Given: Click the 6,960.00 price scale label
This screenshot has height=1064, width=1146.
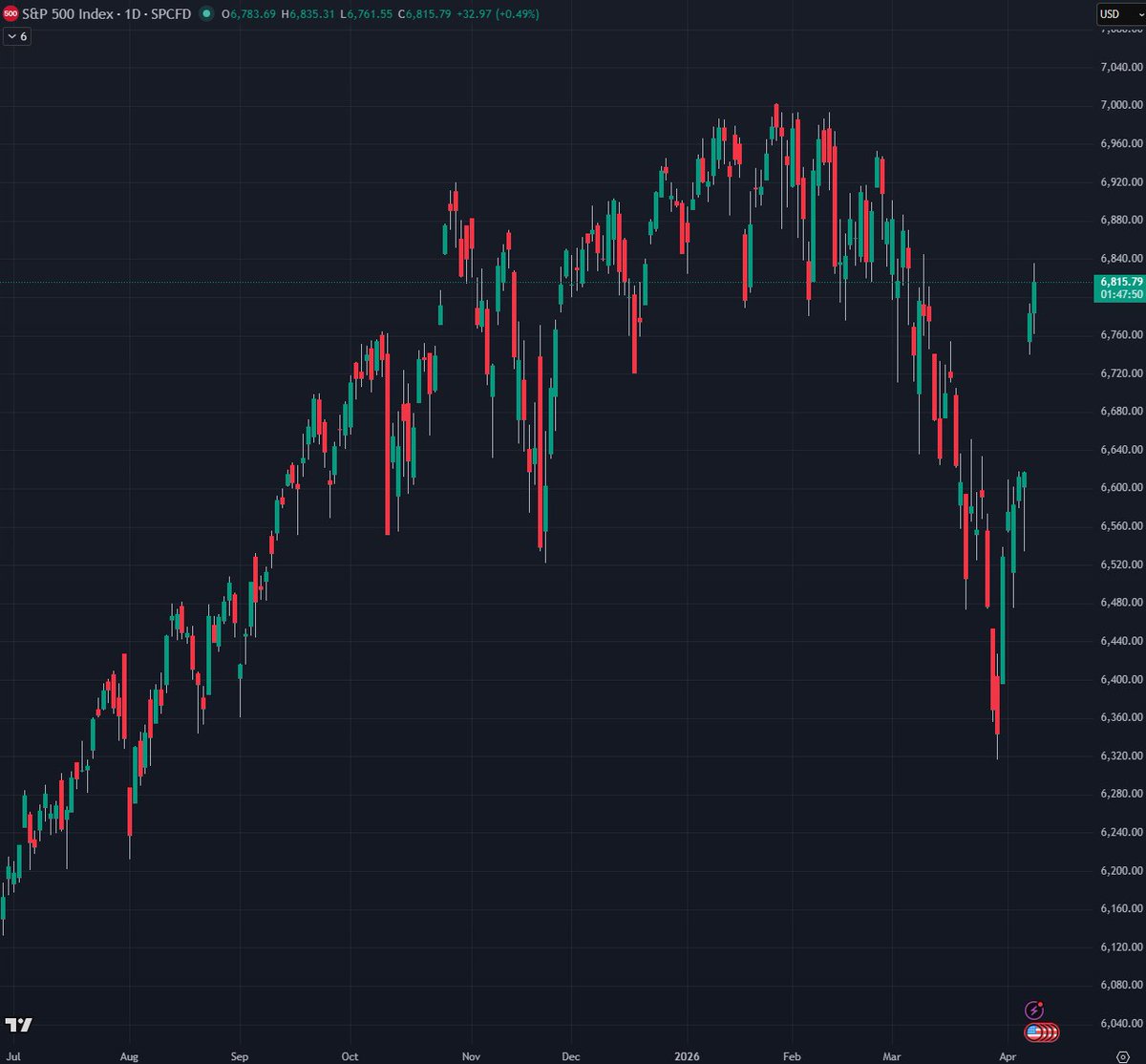Looking at the screenshot, I should point(1121,143).
